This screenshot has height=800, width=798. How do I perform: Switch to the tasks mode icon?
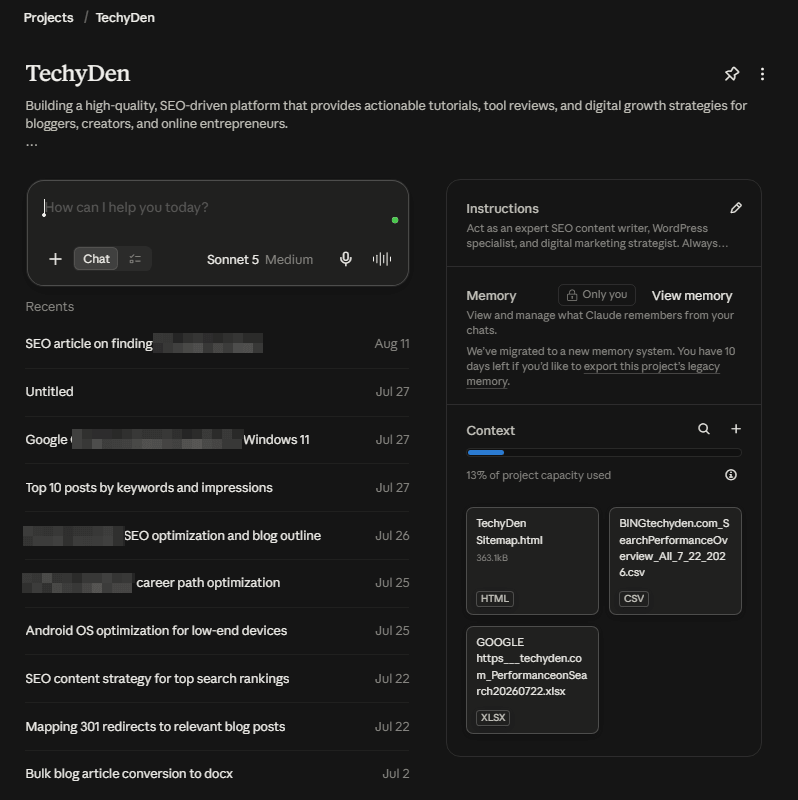coord(135,259)
